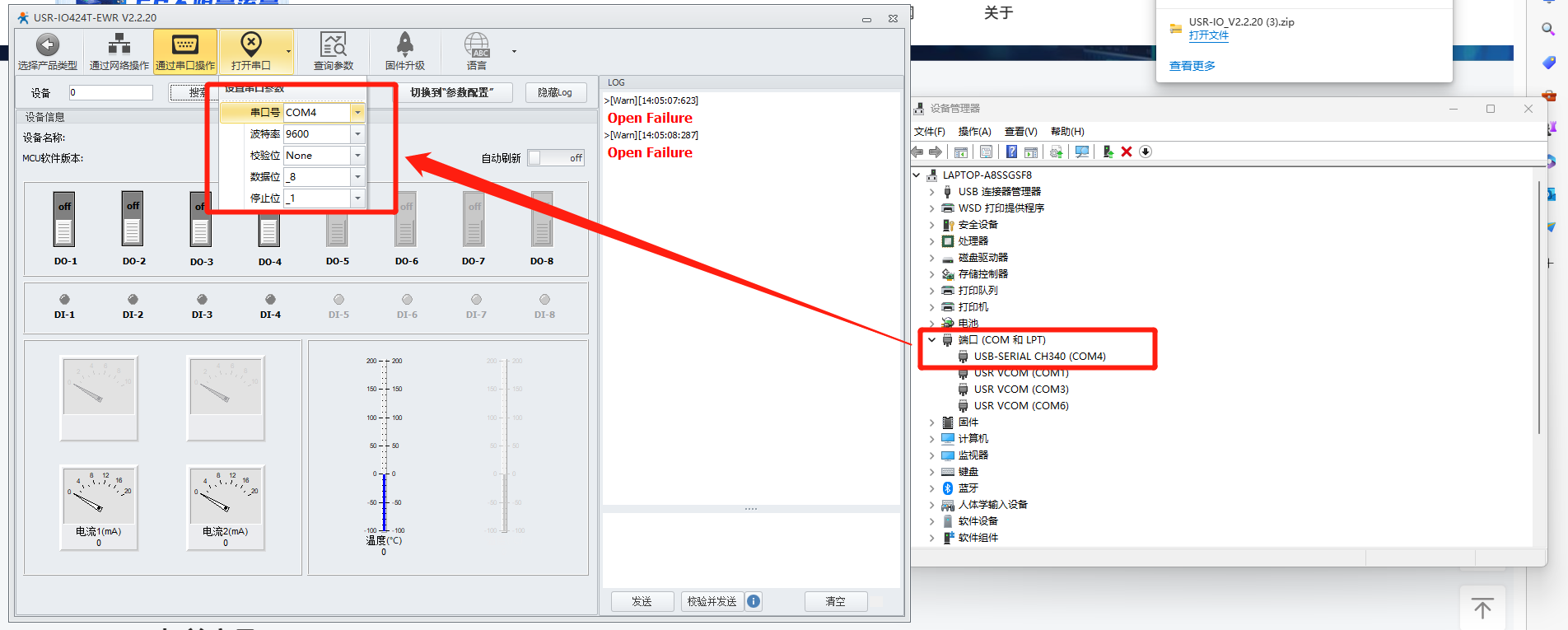
Task: Open the 串口号 COM4 dropdown
Action: [x=357, y=112]
